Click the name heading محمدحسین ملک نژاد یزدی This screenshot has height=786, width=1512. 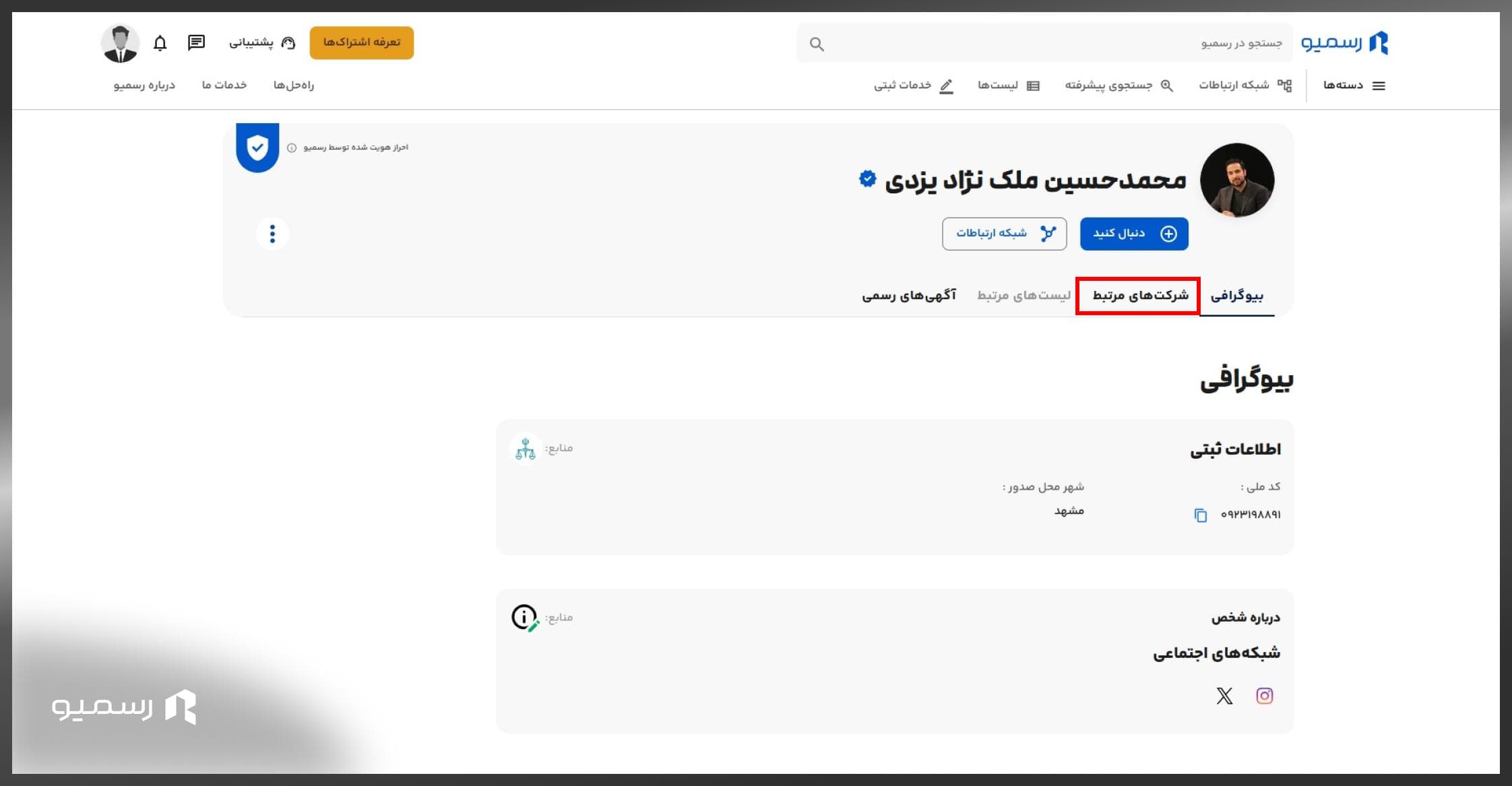[x=1036, y=180]
